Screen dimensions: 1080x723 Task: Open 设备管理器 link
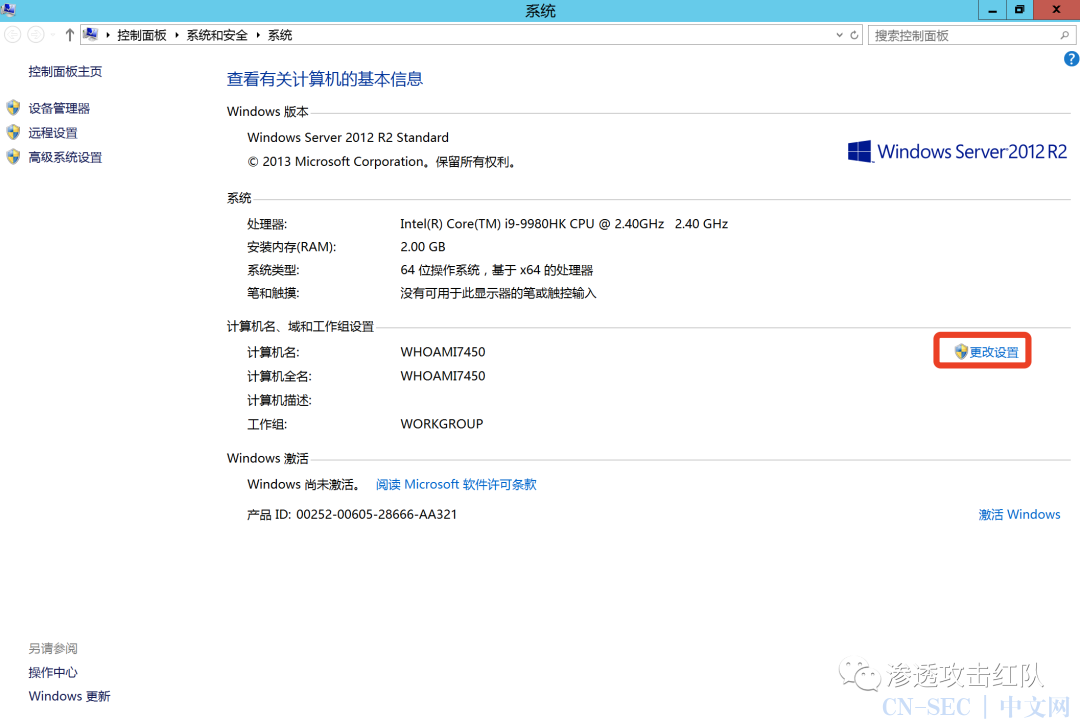(x=59, y=108)
